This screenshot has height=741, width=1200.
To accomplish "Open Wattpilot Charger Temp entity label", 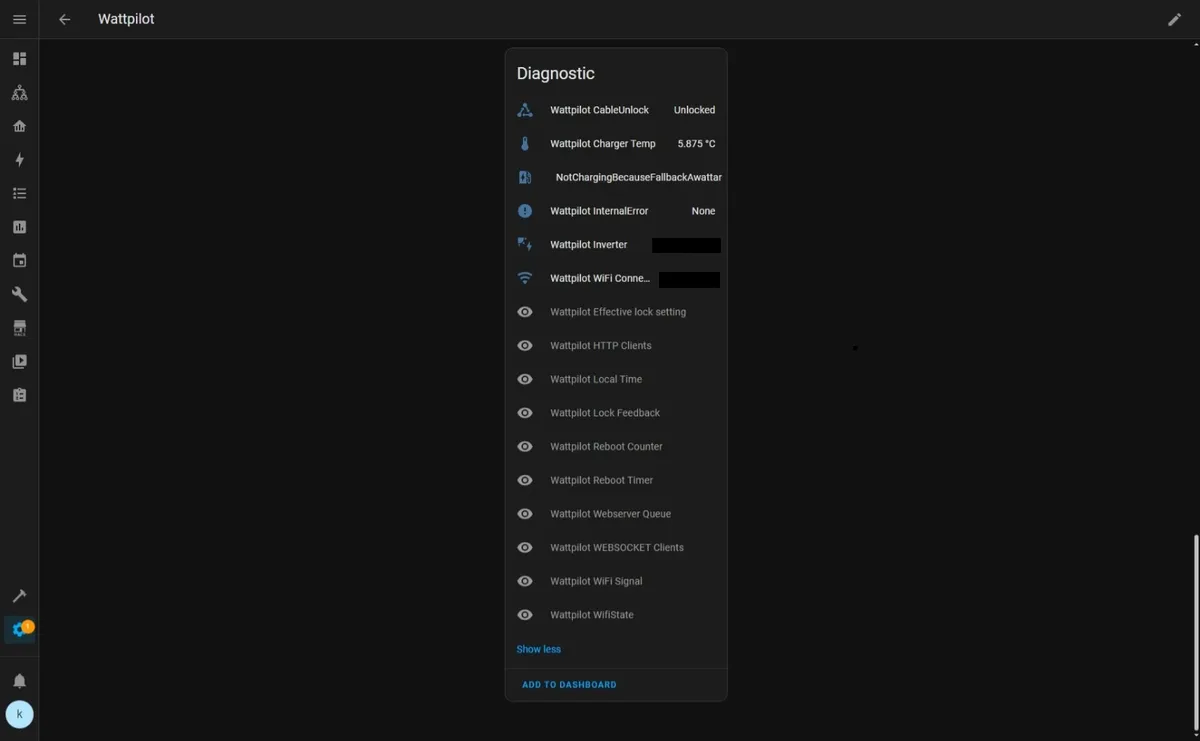I will tap(603, 144).
